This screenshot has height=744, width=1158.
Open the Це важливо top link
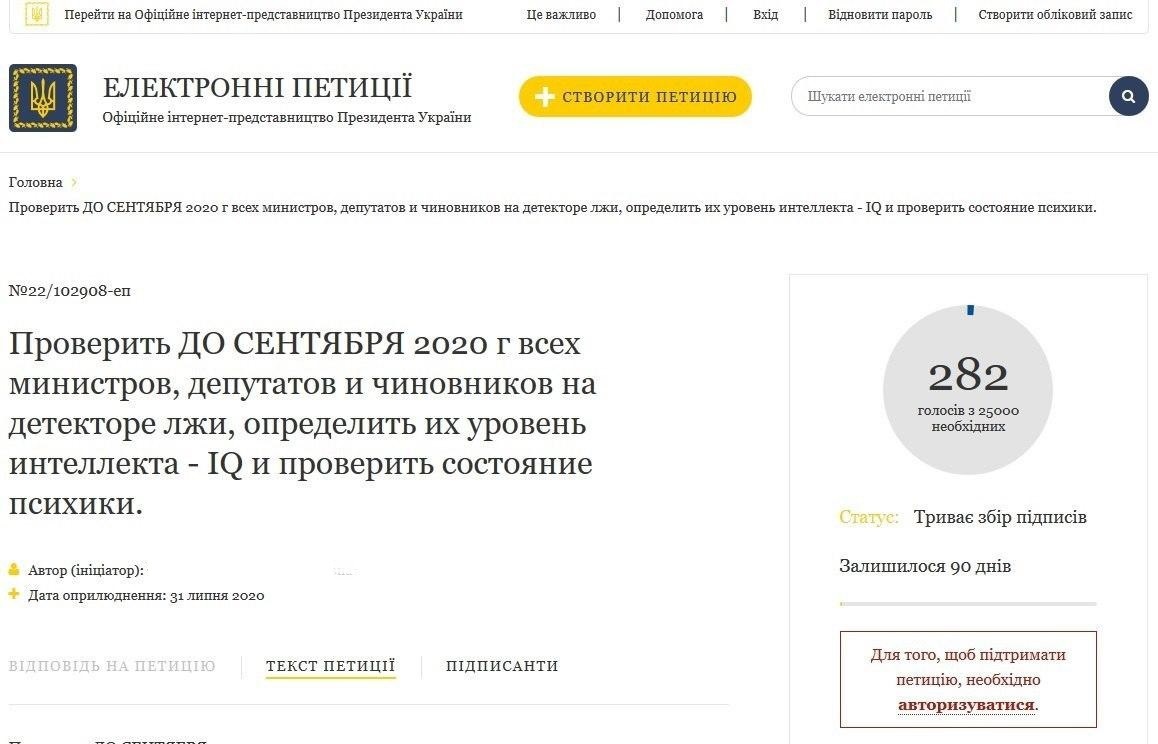561,15
